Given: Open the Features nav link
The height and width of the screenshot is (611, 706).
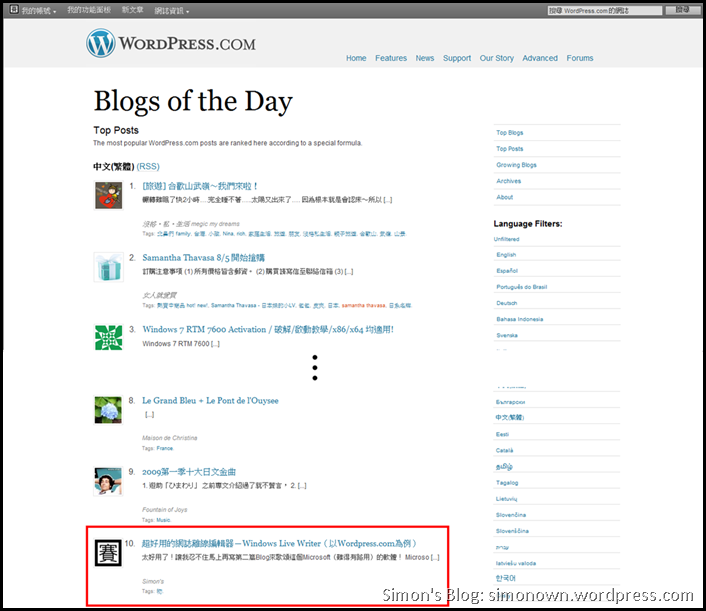Looking at the screenshot, I should (391, 58).
